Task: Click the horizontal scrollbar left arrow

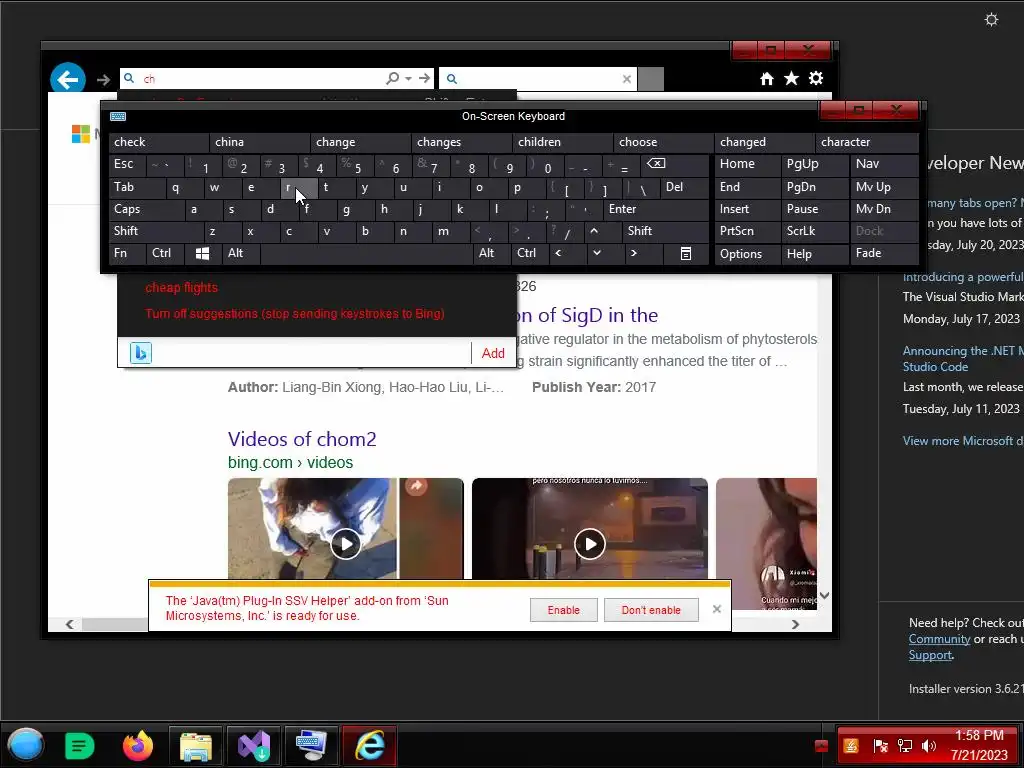Action: pyautogui.click(x=70, y=624)
